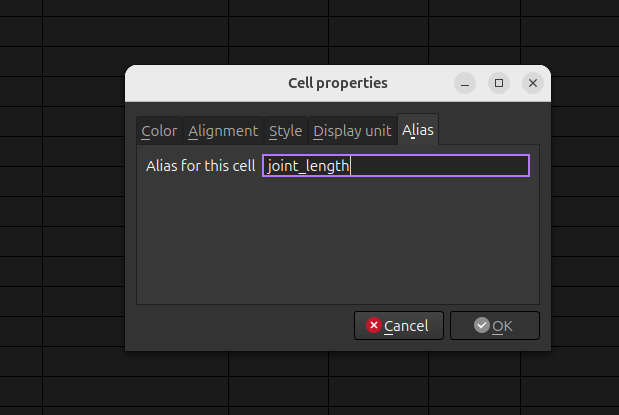Image resolution: width=619 pixels, height=415 pixels.
Task: Click the spreadsheet grid below the dialog
Action: 300,385
